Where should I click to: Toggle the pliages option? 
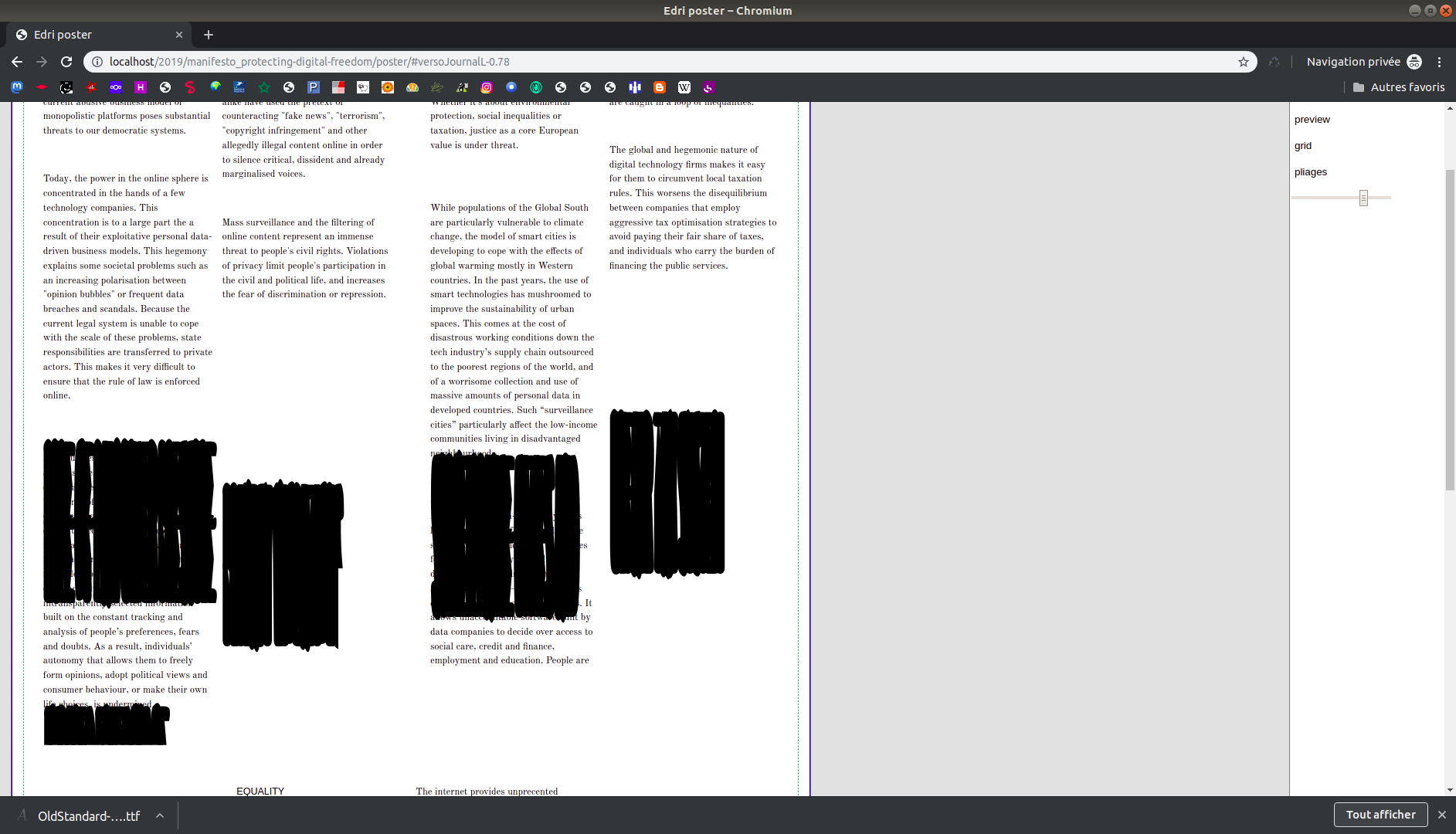point(1310,172)
